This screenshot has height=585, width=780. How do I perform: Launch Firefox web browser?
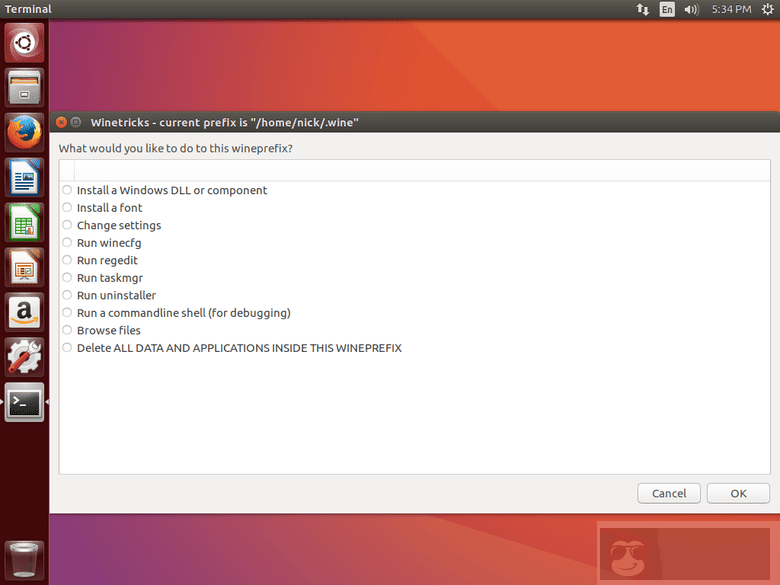pos(24,133)
